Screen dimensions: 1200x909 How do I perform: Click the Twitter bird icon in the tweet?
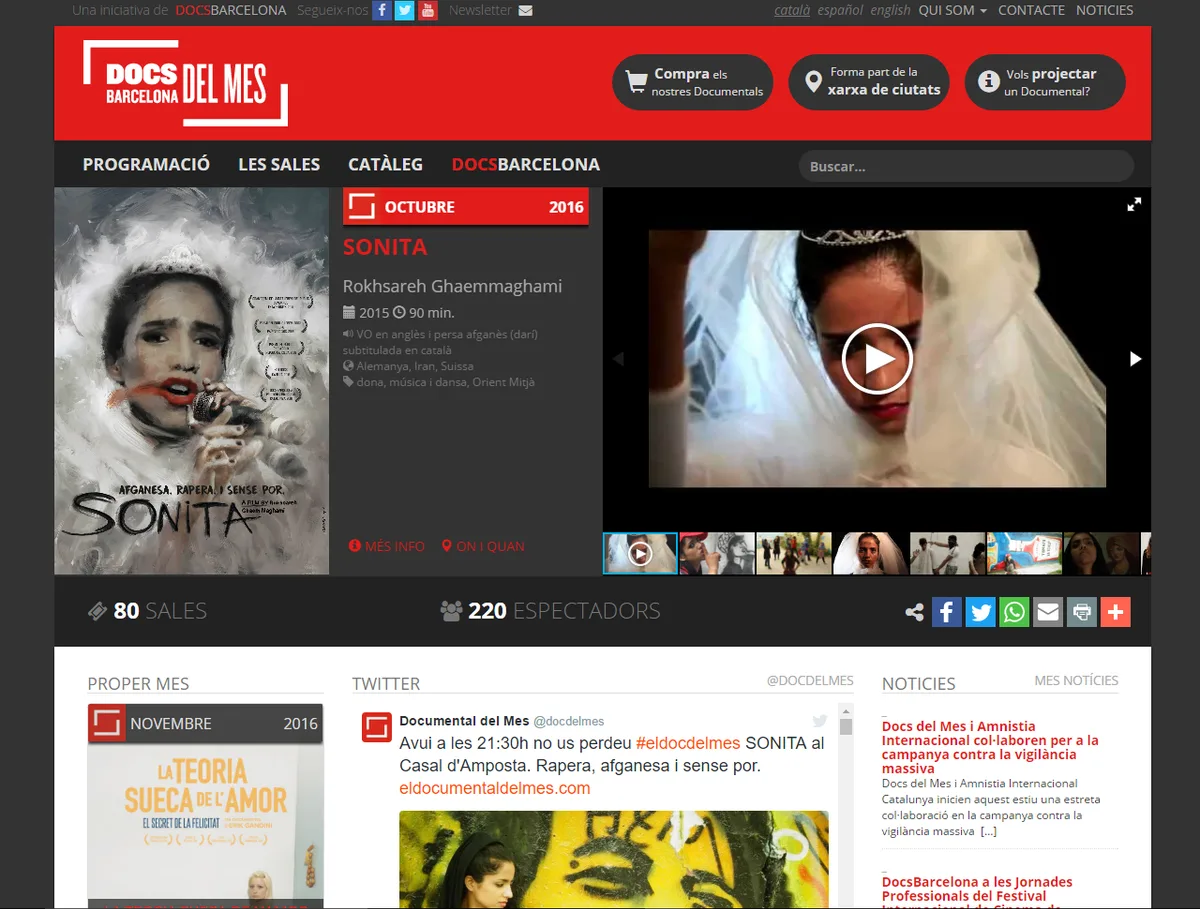coord(820,721)
